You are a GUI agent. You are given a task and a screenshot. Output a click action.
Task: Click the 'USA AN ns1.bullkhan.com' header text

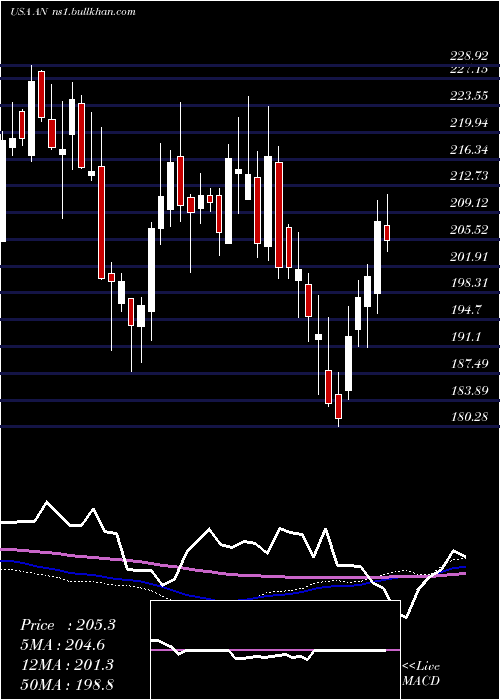72,12
